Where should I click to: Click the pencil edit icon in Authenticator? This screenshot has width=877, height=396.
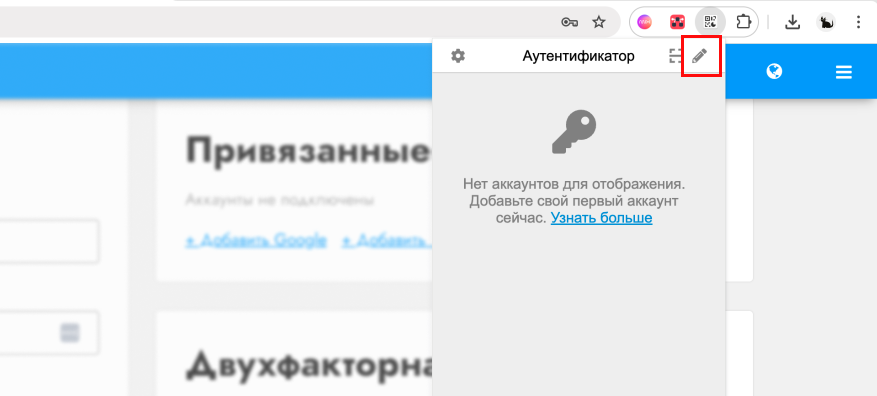tap(700, 56)
